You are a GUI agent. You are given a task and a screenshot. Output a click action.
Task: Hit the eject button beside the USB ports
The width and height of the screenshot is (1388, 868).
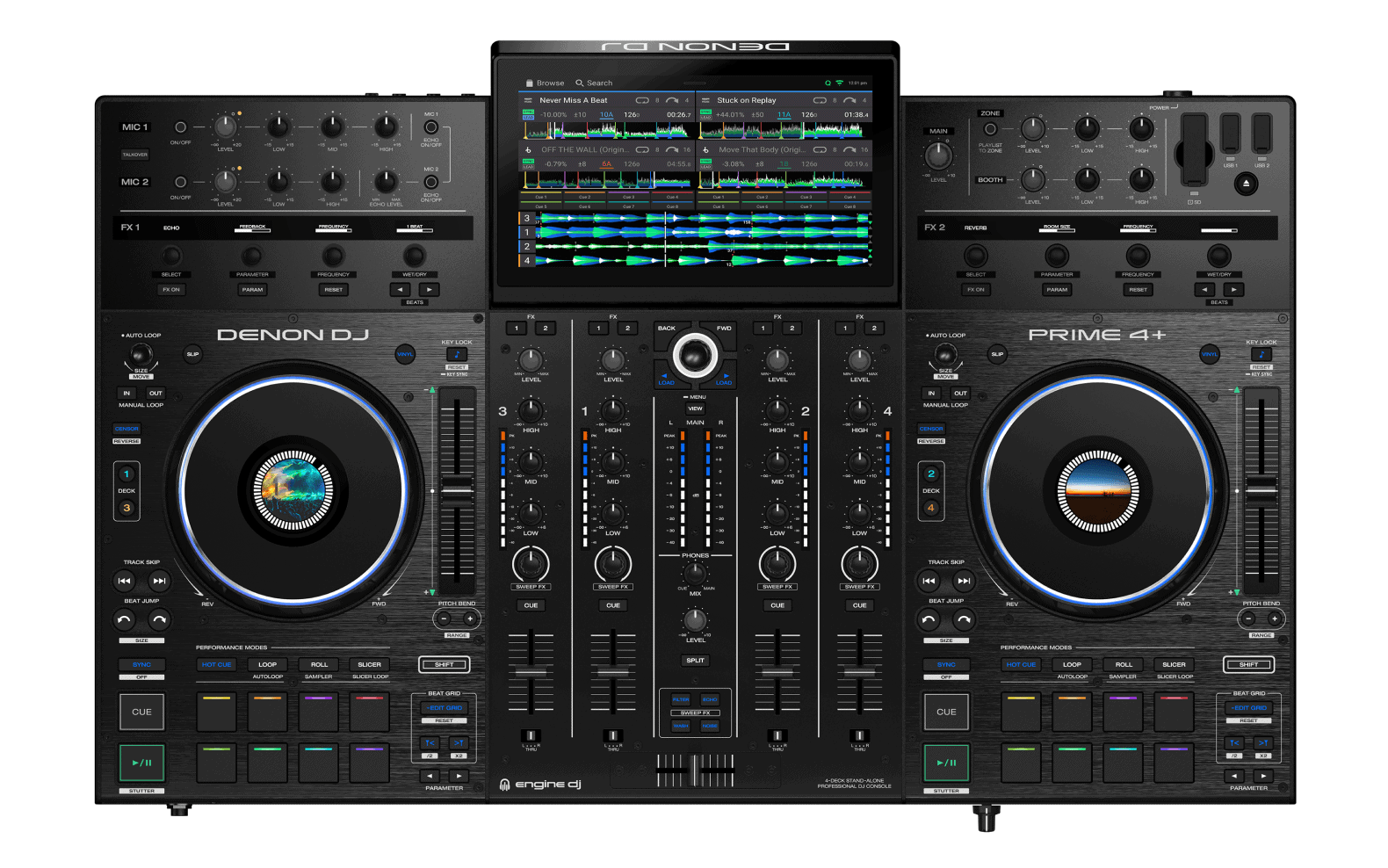pyautogui.click(x=1246, y=184)
